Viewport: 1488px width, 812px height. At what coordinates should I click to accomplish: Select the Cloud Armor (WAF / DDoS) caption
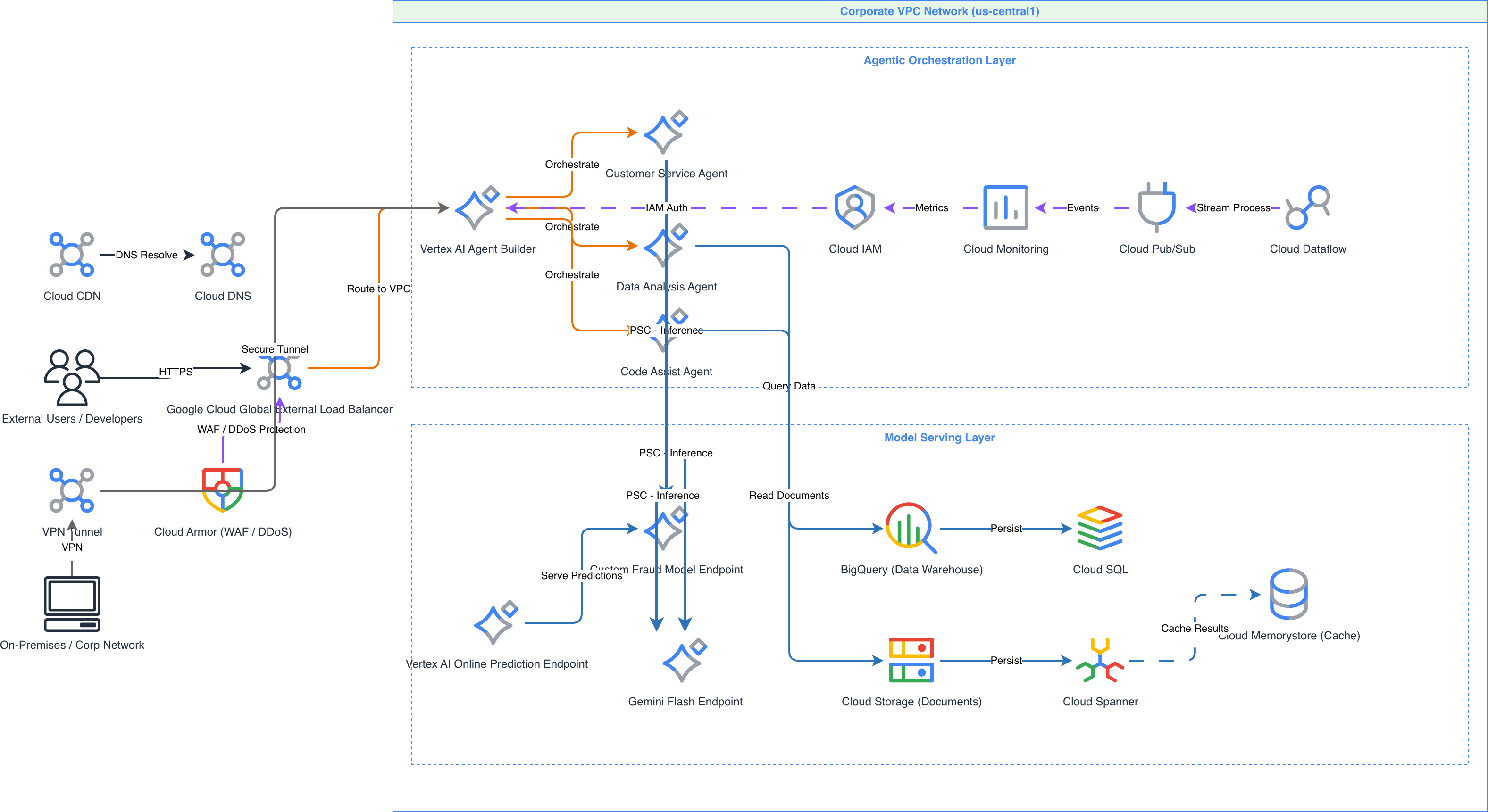tap(222, 531)
